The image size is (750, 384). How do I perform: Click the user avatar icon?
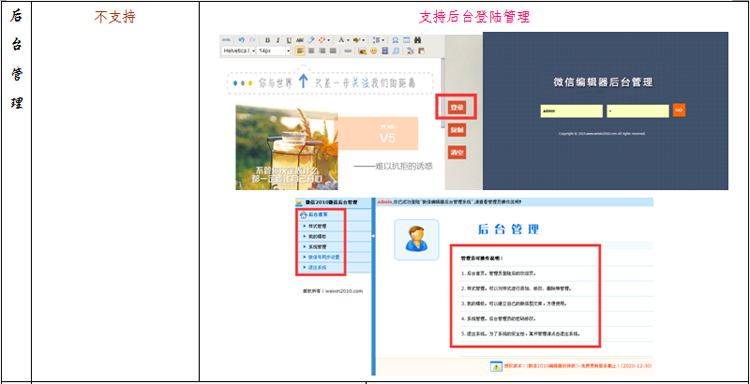pyautogui.click(x=416, y=240)
